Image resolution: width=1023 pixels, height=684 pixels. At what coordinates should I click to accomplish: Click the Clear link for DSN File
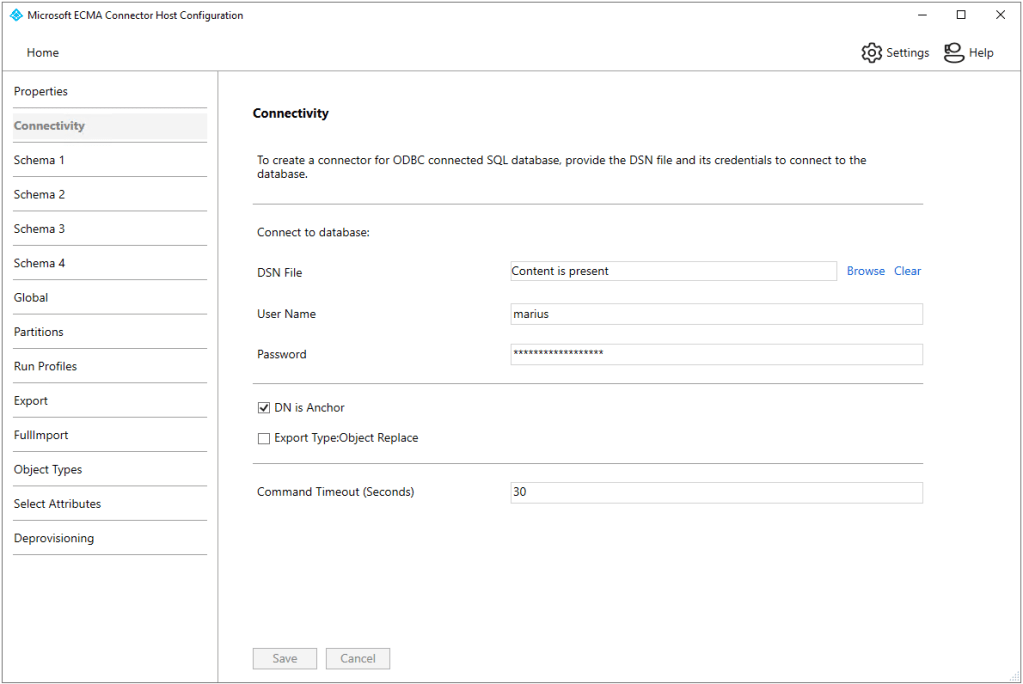coord(907,271)
